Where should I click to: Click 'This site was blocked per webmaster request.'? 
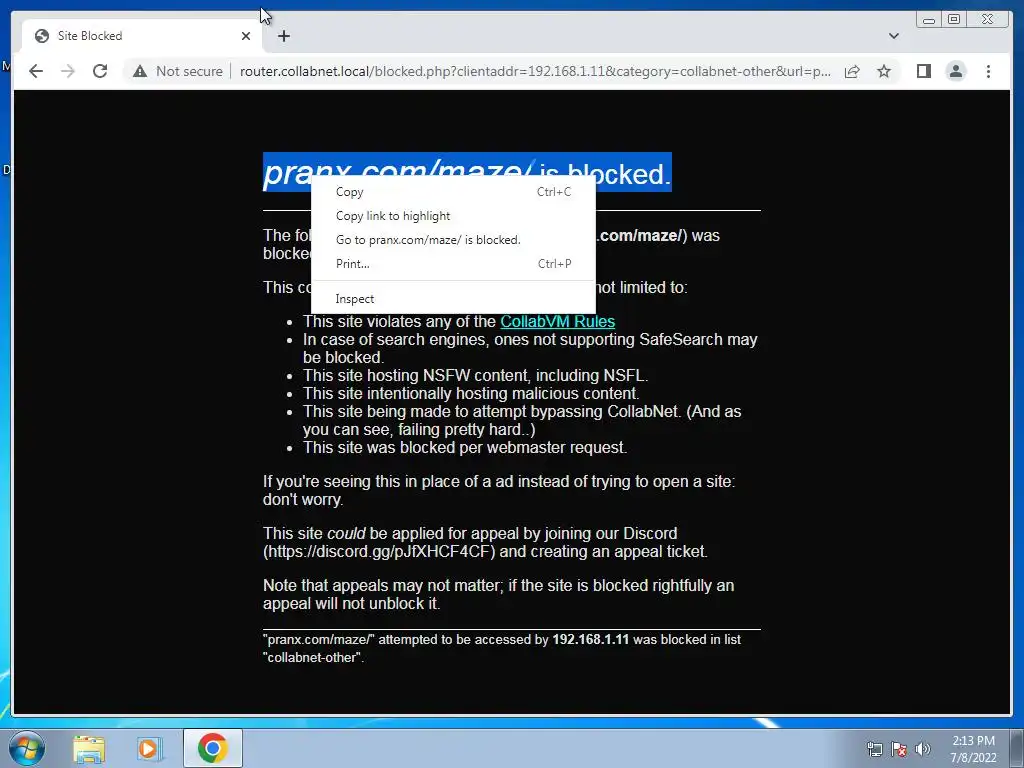(465, 447)
